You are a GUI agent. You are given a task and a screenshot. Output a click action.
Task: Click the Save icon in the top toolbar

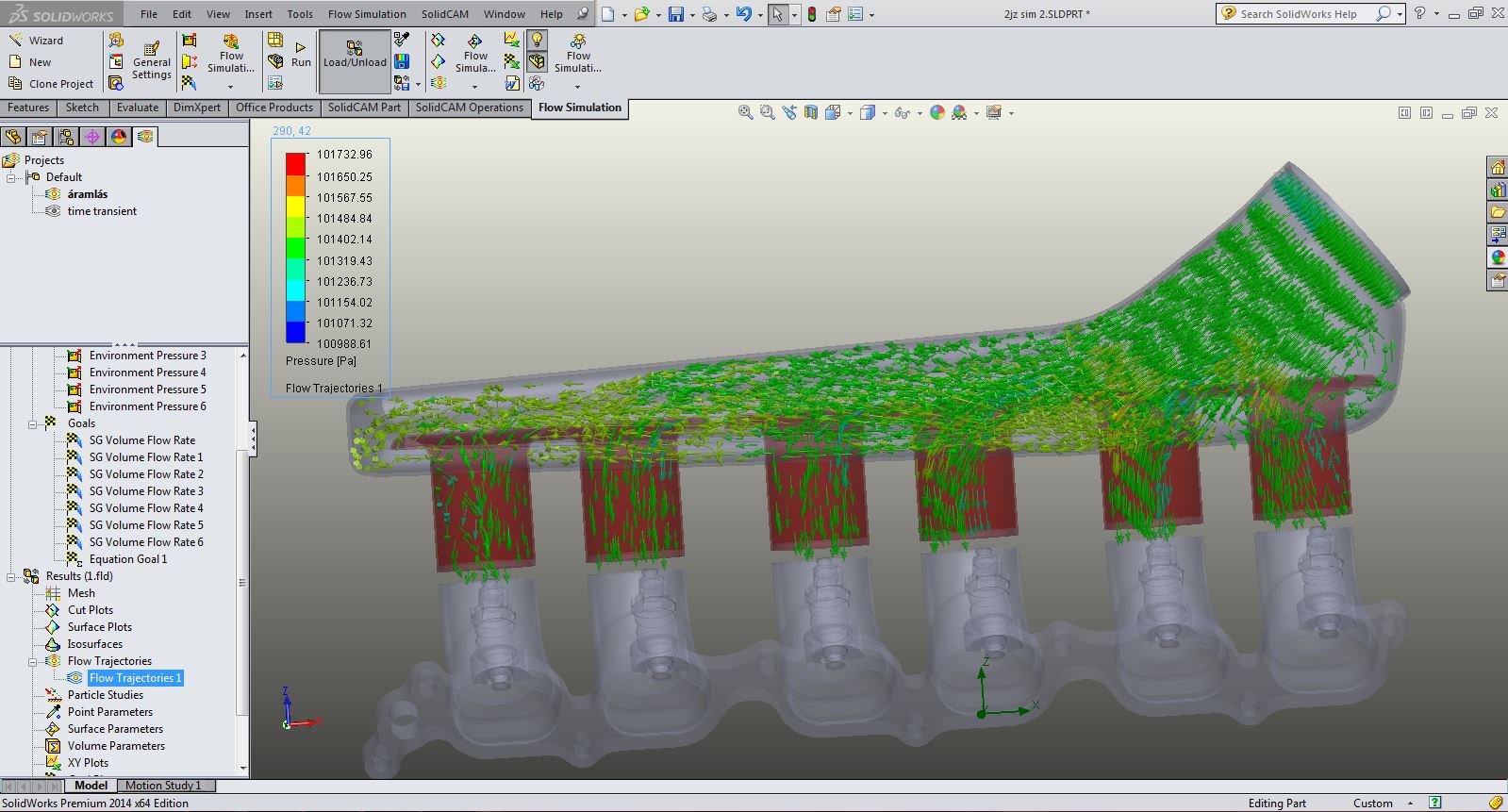[x=675, y=14]
